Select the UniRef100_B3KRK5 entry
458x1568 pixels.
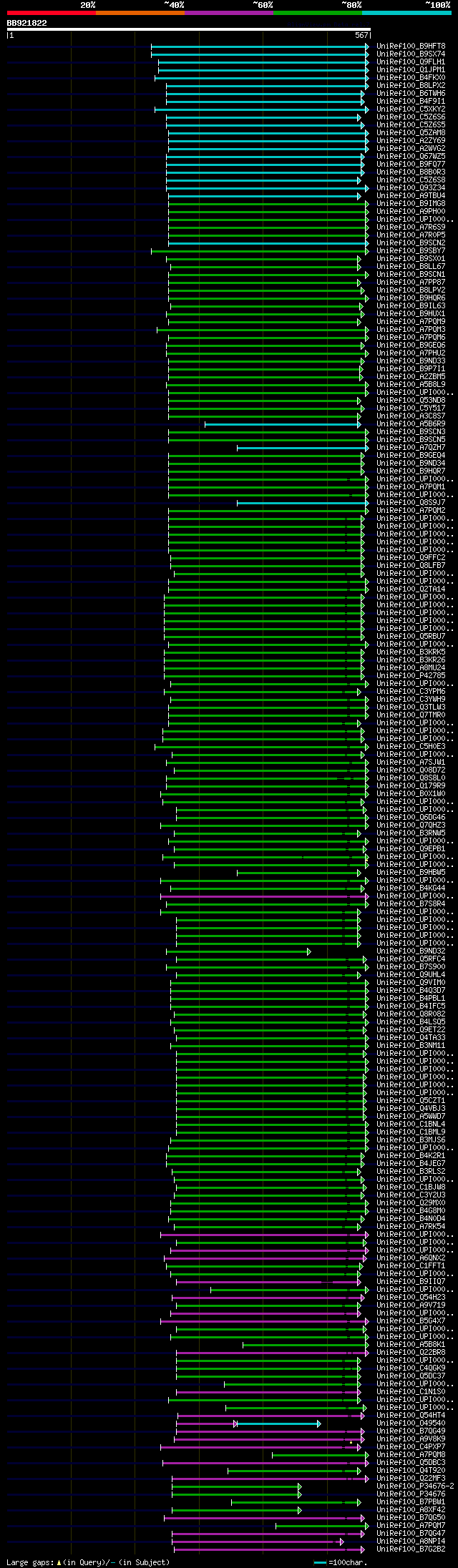(x=411, y=652)
